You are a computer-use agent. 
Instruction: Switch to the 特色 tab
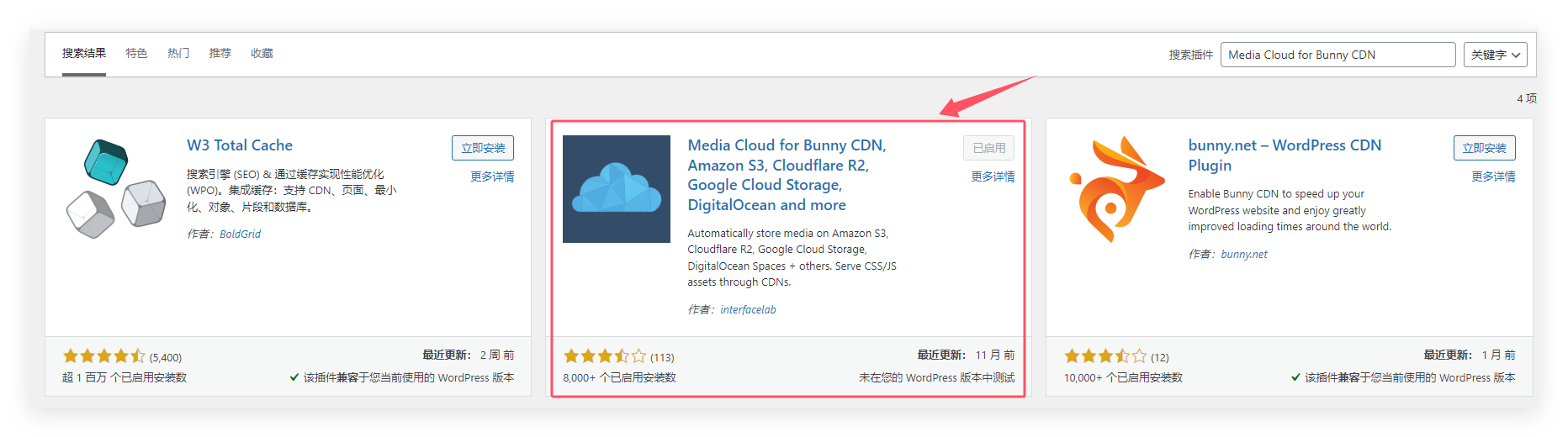coord(136,53)
